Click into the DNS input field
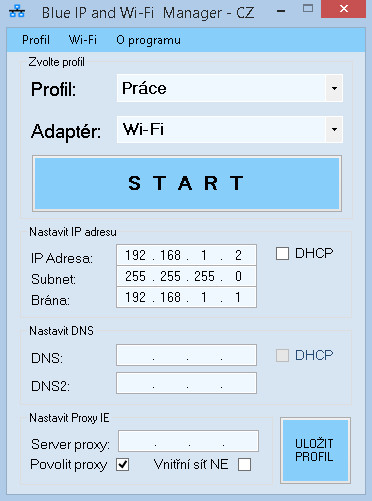Viewport: 372px width, 501px height. coord(186,355)
